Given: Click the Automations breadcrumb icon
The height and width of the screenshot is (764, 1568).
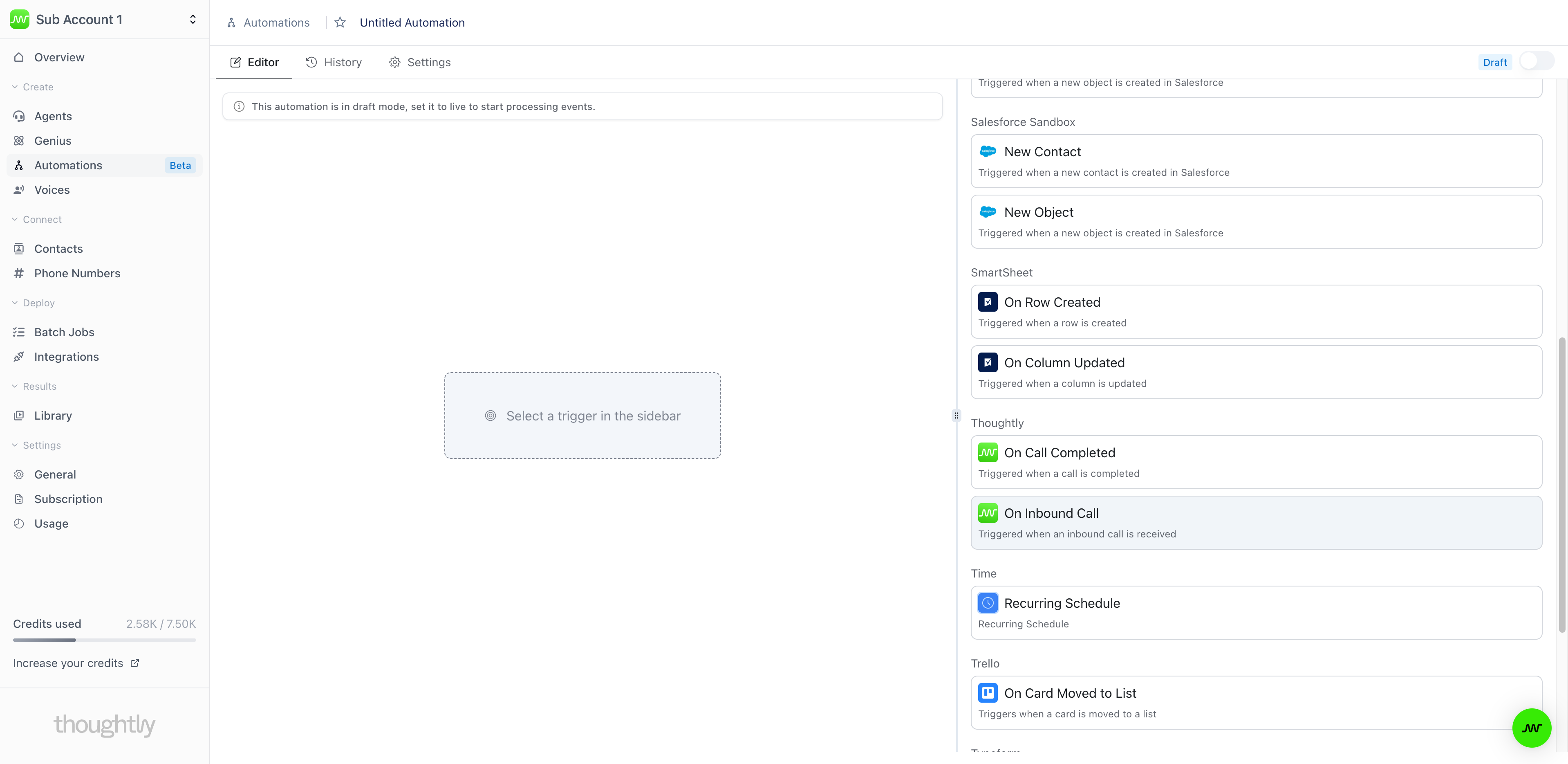Looking at the screenshot, I should (231, 22).
